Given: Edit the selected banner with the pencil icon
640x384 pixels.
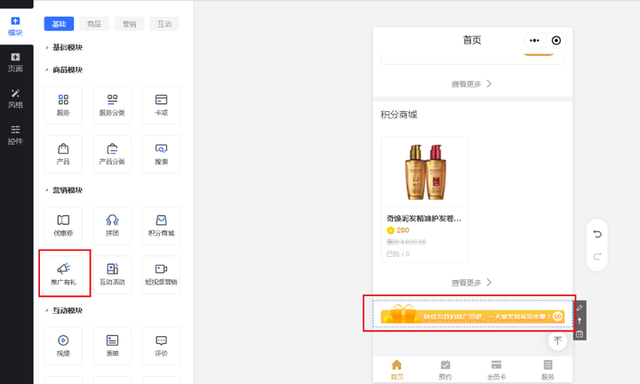Looking at the screenshot, I should click(580, 308).
